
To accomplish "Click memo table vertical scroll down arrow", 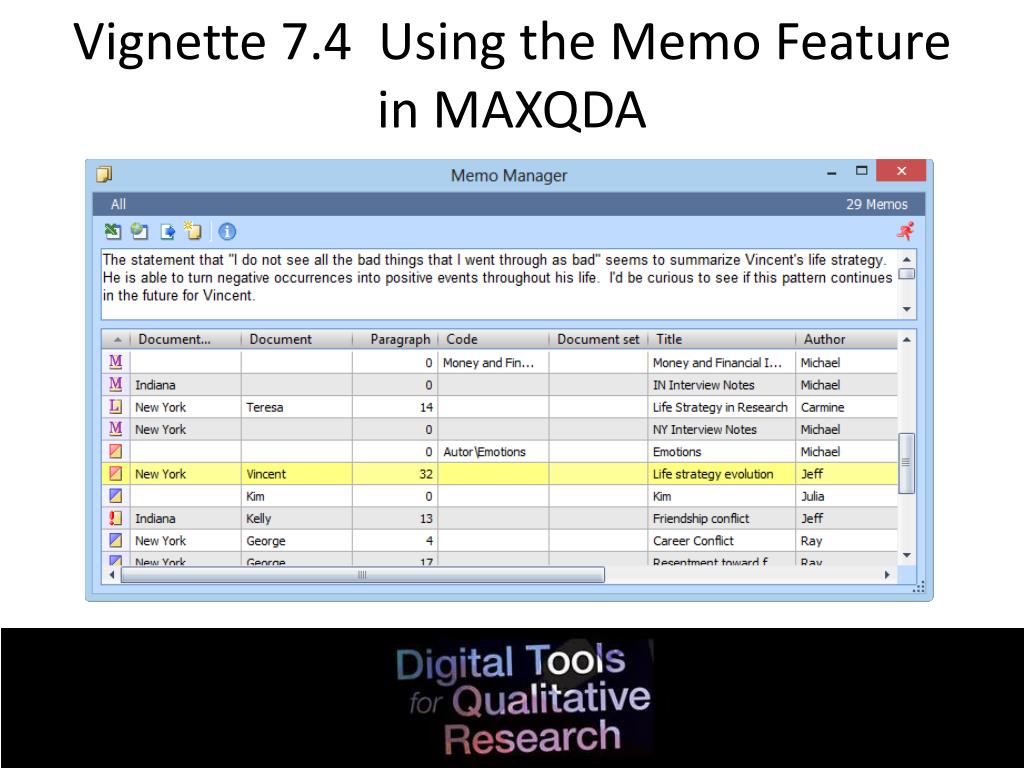I will tap(906, 555).
